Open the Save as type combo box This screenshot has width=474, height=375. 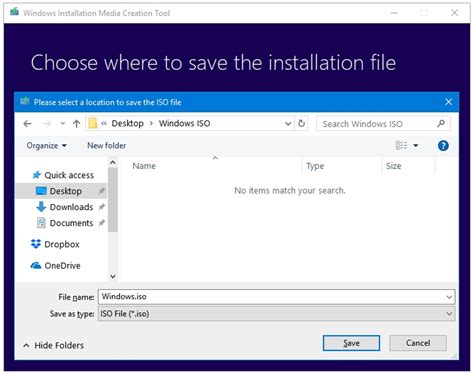pos(276,314)
